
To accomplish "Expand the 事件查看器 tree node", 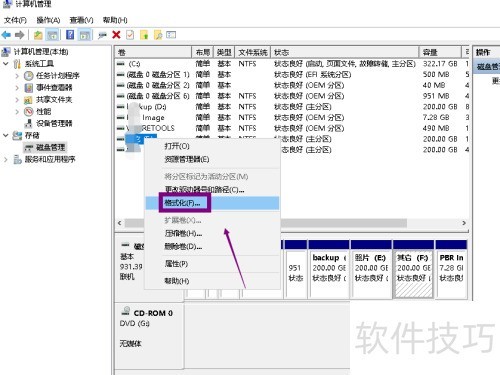I will 17,88.
